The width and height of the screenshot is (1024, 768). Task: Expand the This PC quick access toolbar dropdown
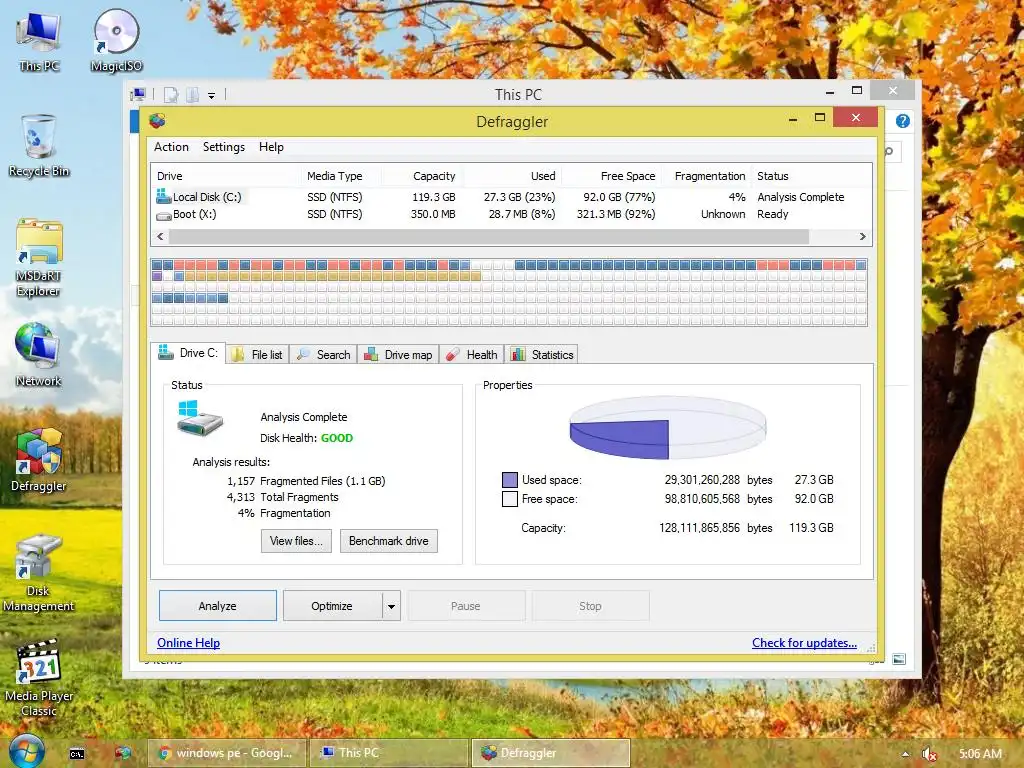point(212,95)
